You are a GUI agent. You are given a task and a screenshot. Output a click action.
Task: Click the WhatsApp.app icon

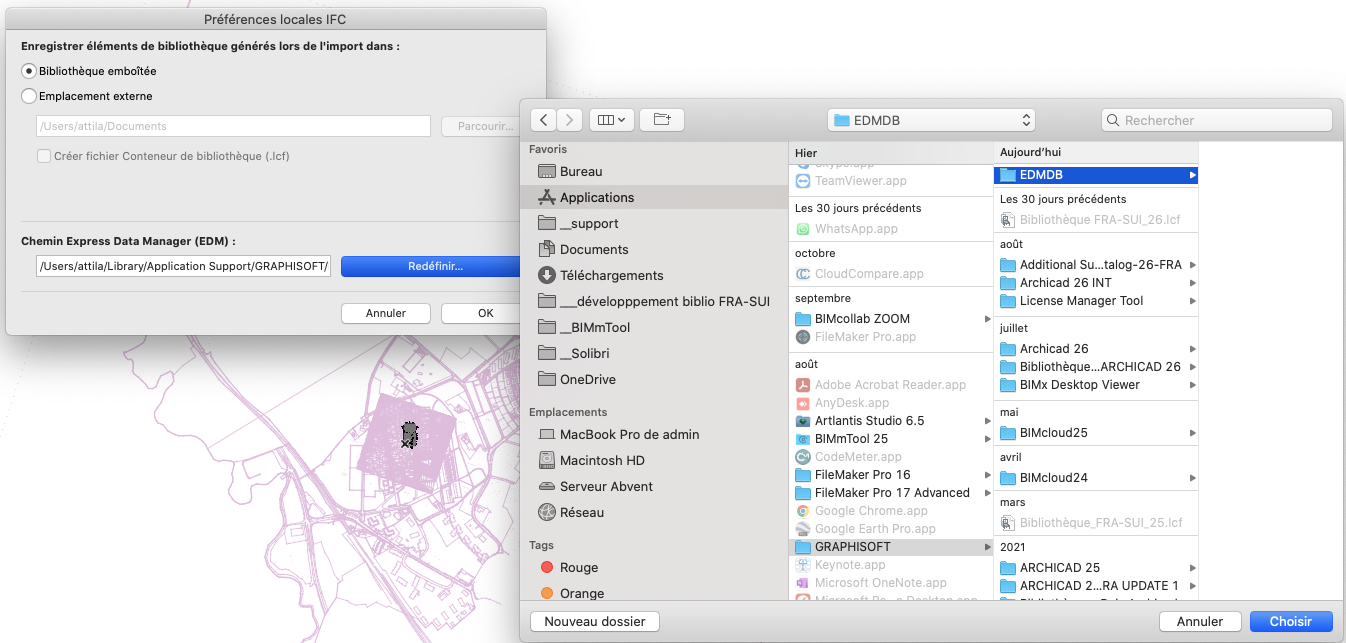803,229
